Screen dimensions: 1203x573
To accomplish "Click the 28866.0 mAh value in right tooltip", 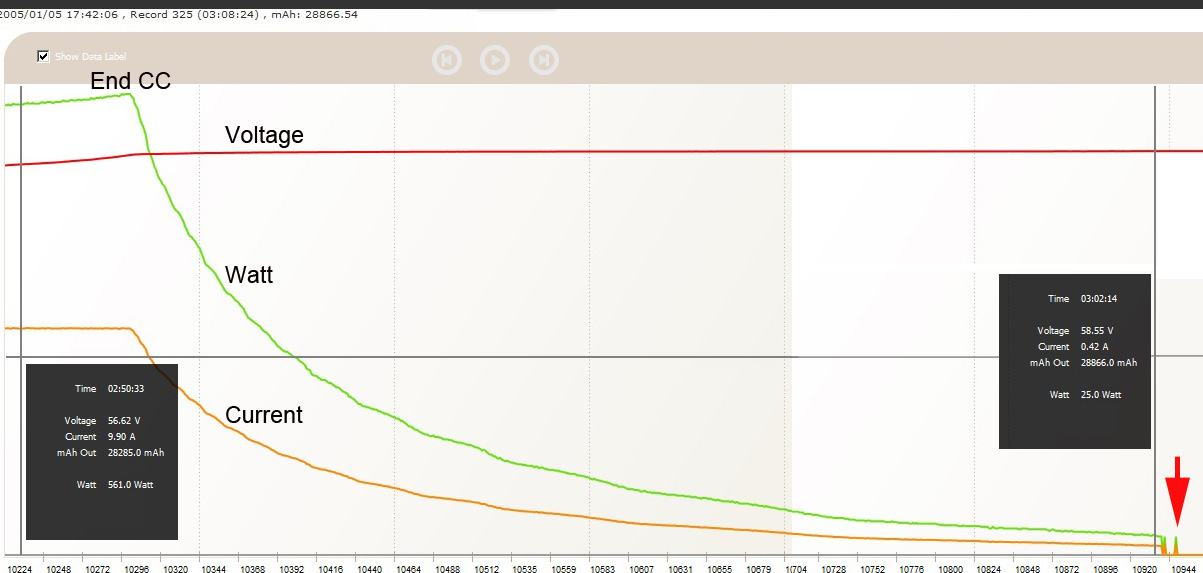I will point(1109,362).
